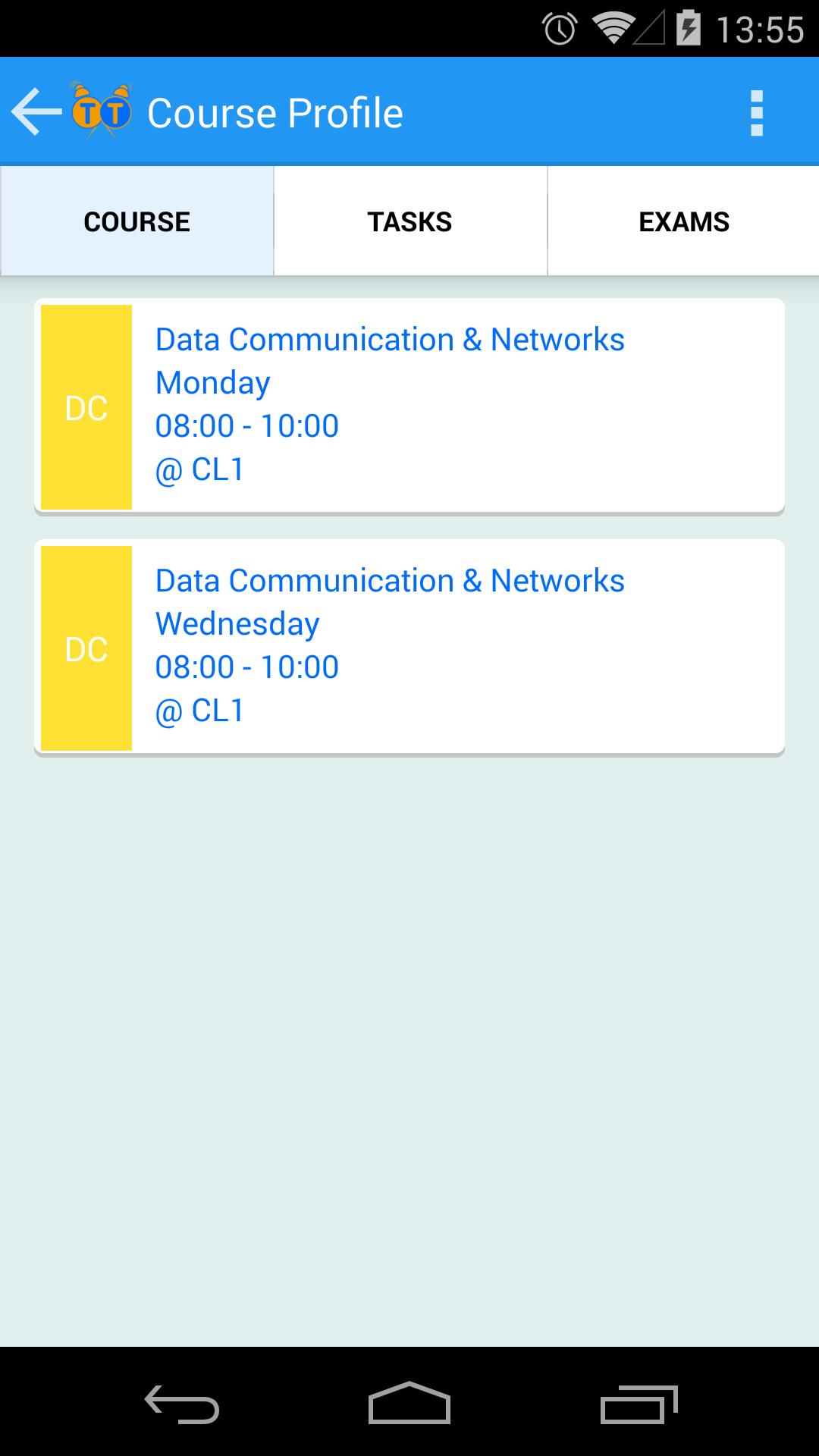Tap the 13:55 clock in status bar

tap(760, 29)
